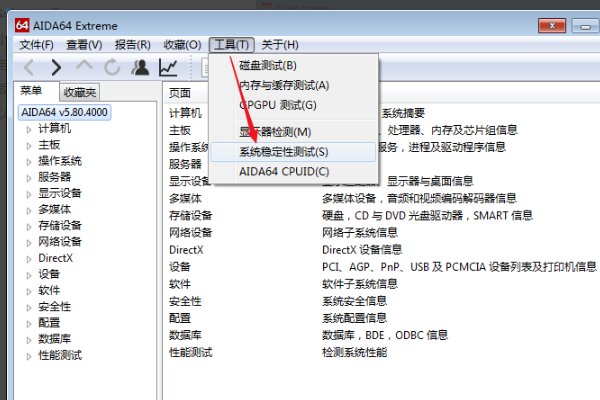Expand the DirectX tree node

click(29, 259)
